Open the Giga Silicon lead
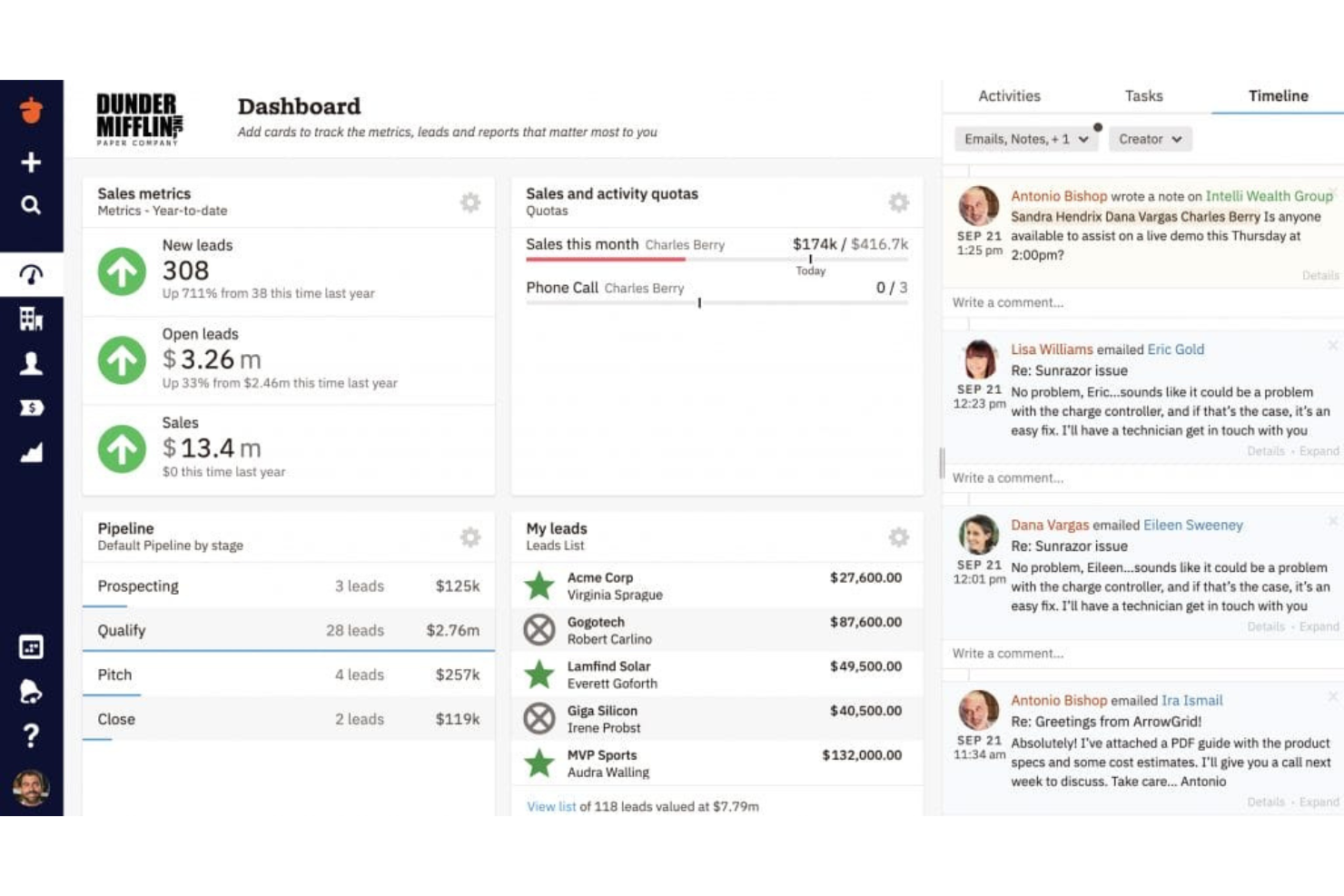 [602, 711]
